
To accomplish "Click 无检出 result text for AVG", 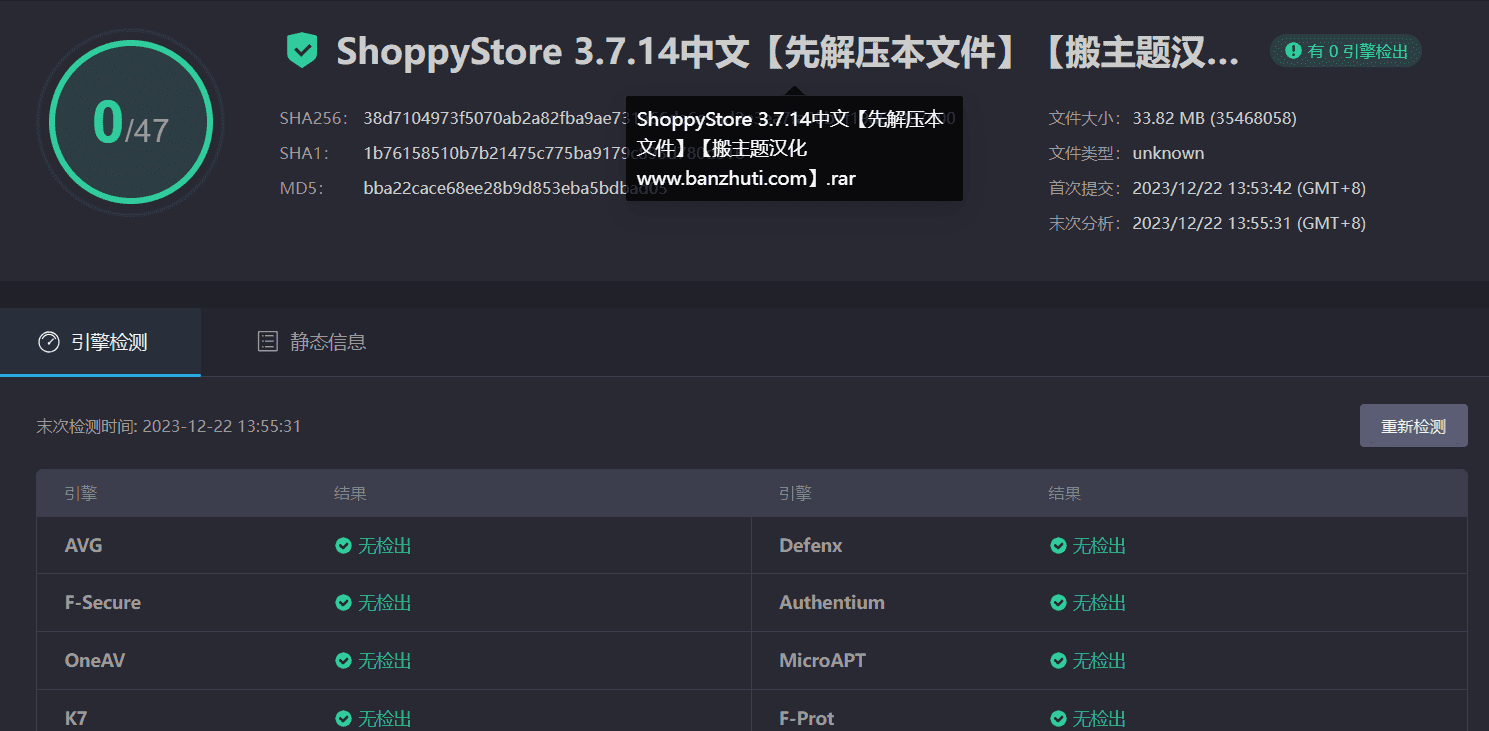I will [385, 546].
